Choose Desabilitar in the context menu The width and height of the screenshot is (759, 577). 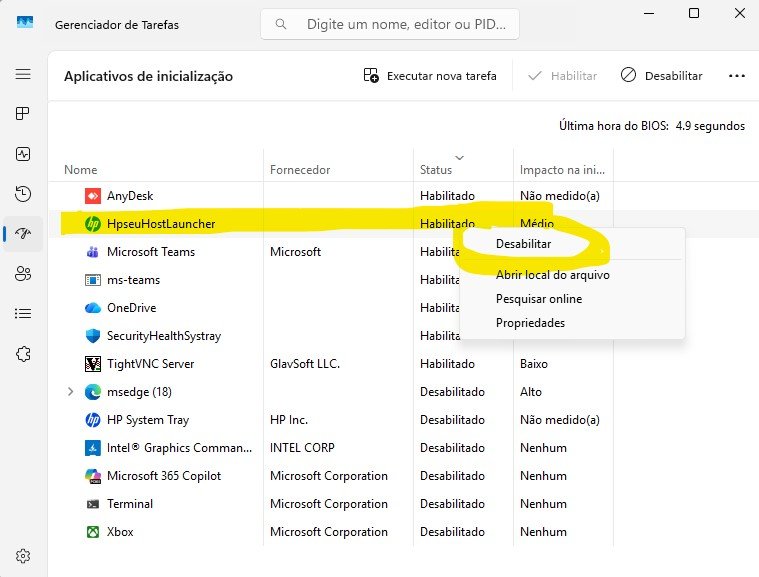523,243
